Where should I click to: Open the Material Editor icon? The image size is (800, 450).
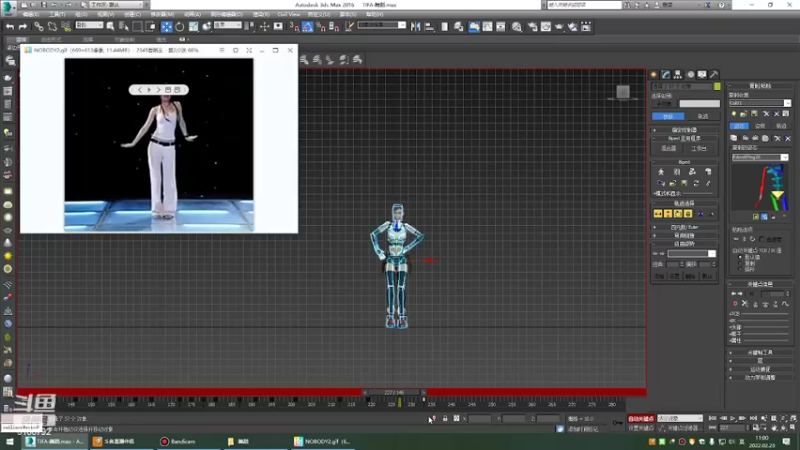517,27
